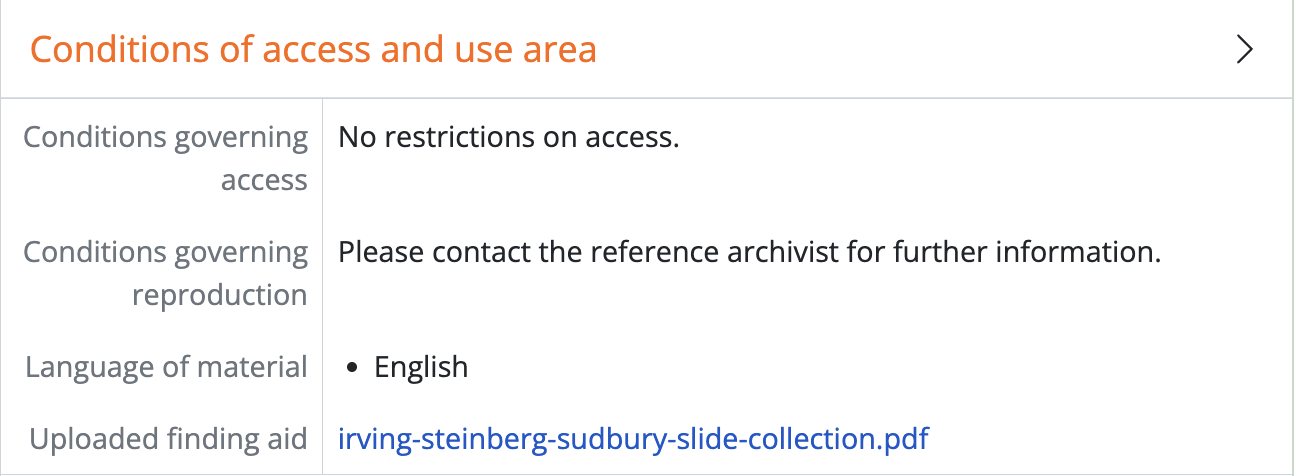Viewport: 1294px width, 476px height.
Task: Expand section using the right chevron arrow
Action: point(1244,50)
